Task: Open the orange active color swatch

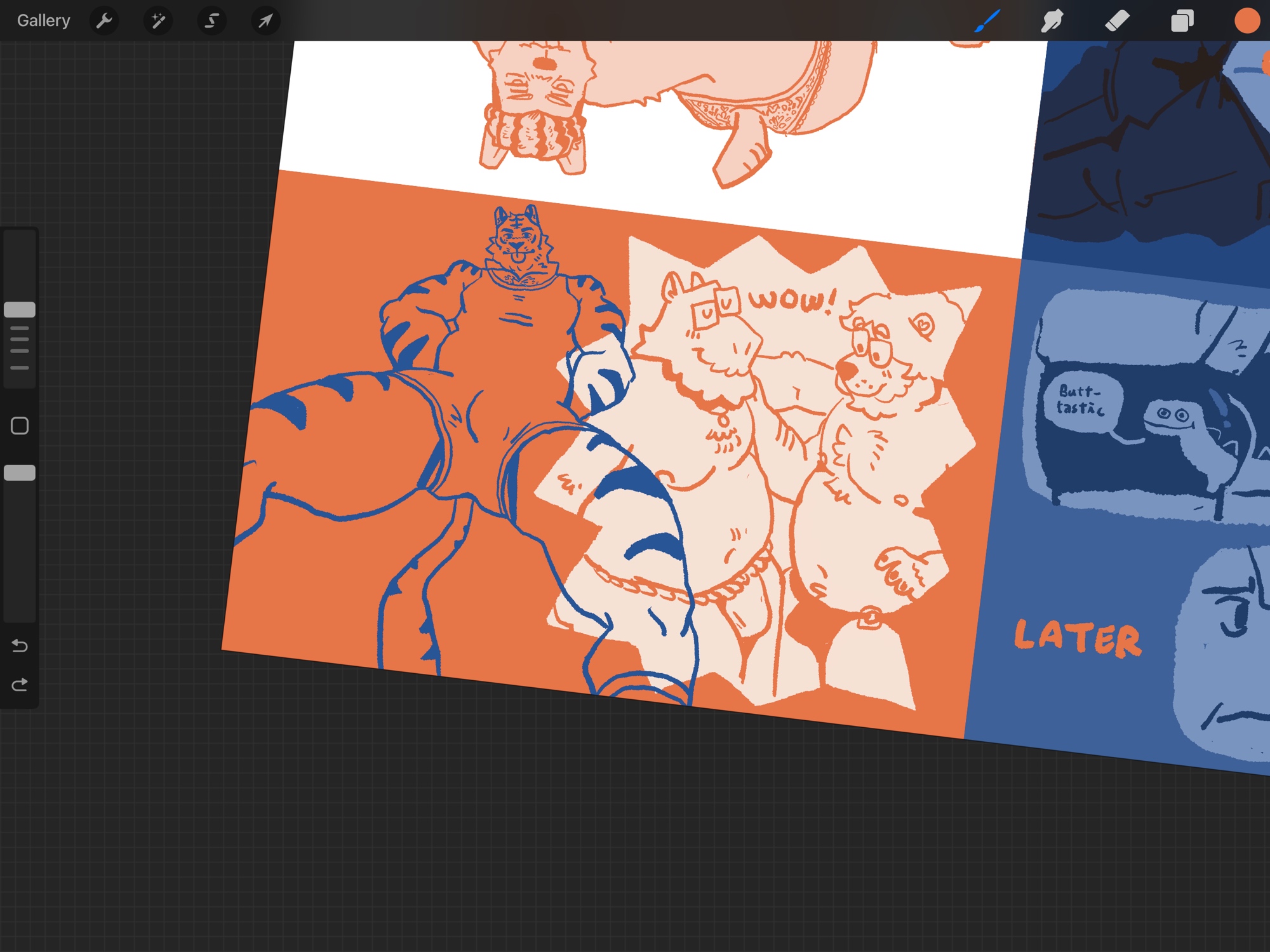Action: click(1247, 21)
